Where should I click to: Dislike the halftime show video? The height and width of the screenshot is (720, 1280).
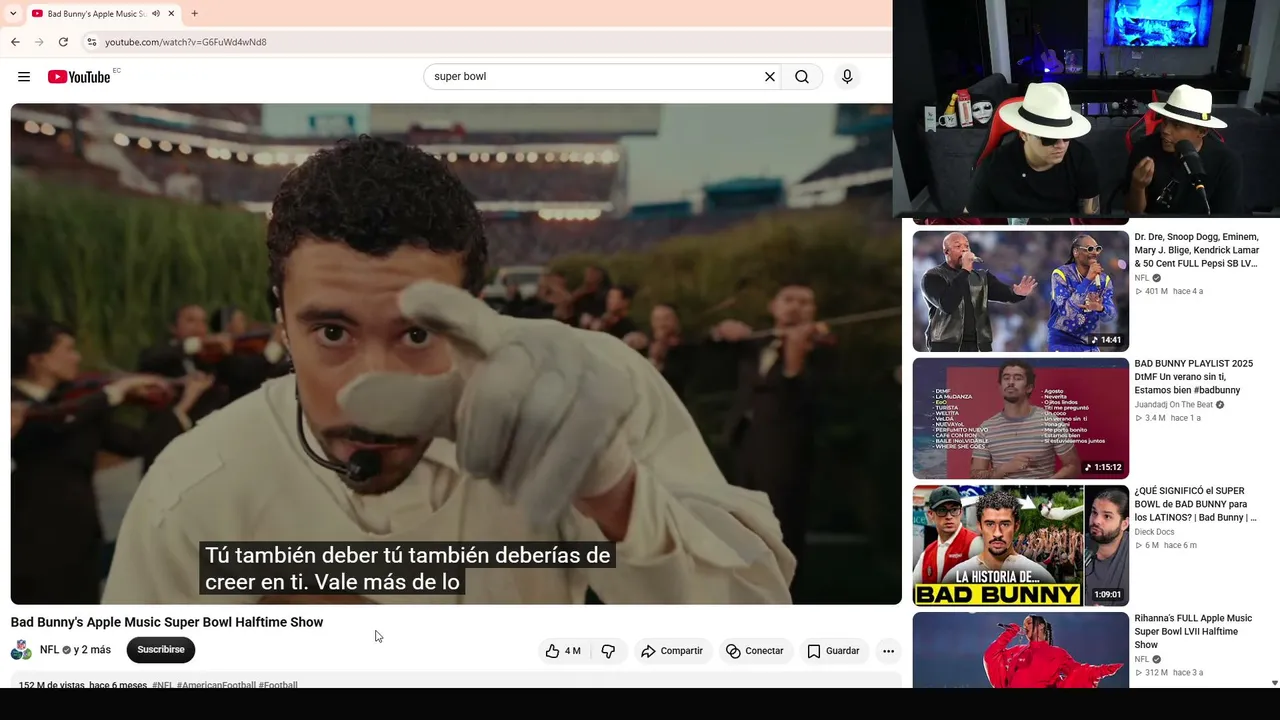(608, 651)
